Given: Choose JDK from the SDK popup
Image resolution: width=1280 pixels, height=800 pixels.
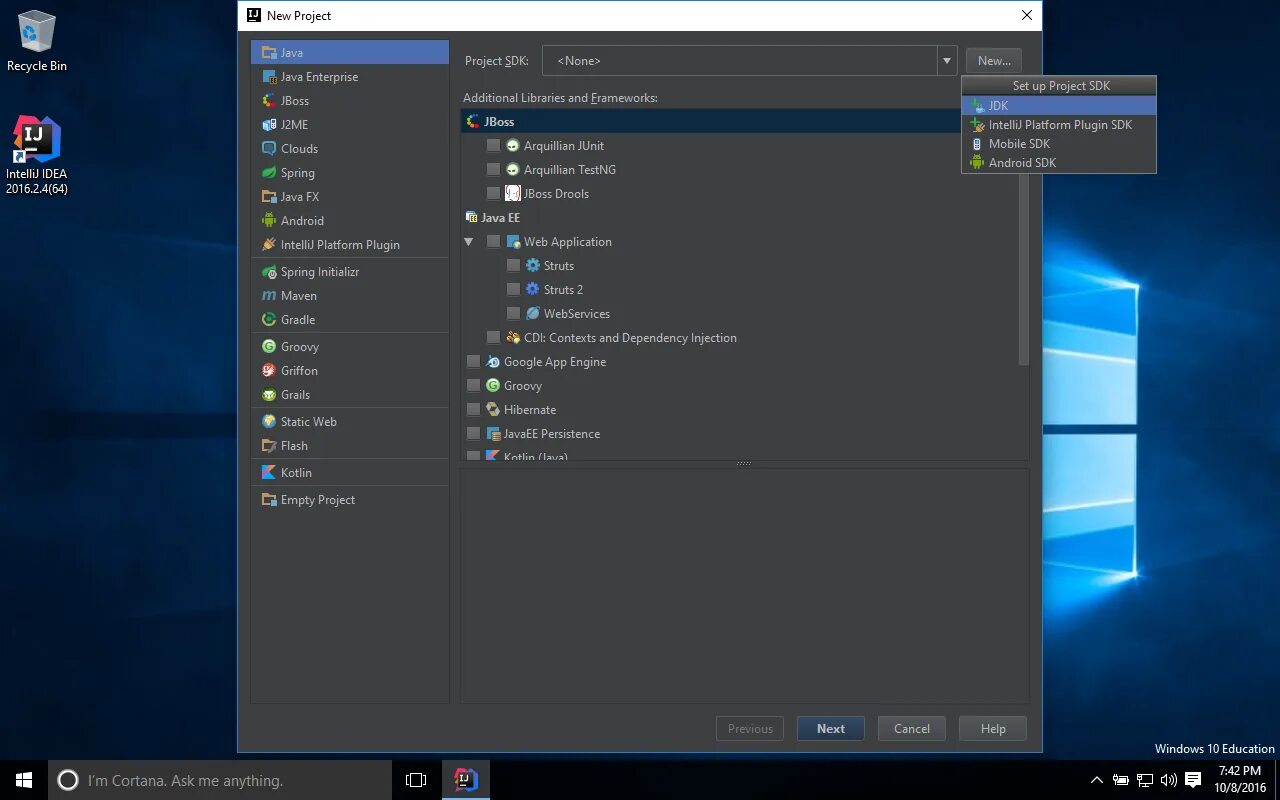Looking at the screenshot, I should point(1059,106).
